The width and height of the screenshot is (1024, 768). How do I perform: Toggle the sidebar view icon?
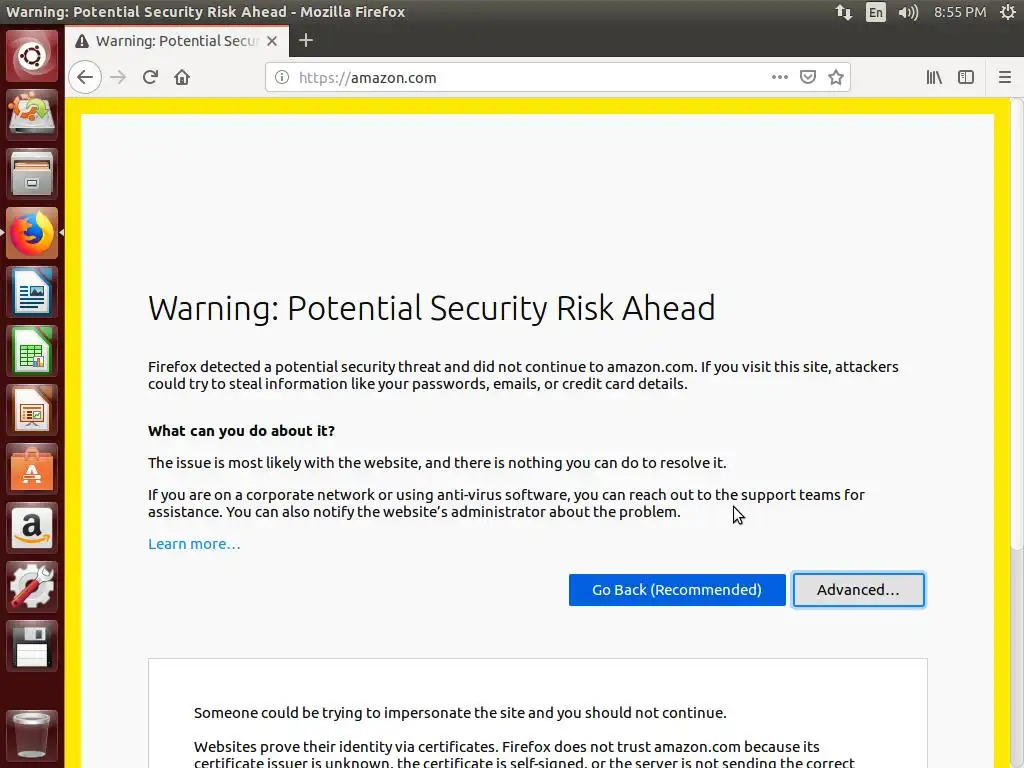966,77
